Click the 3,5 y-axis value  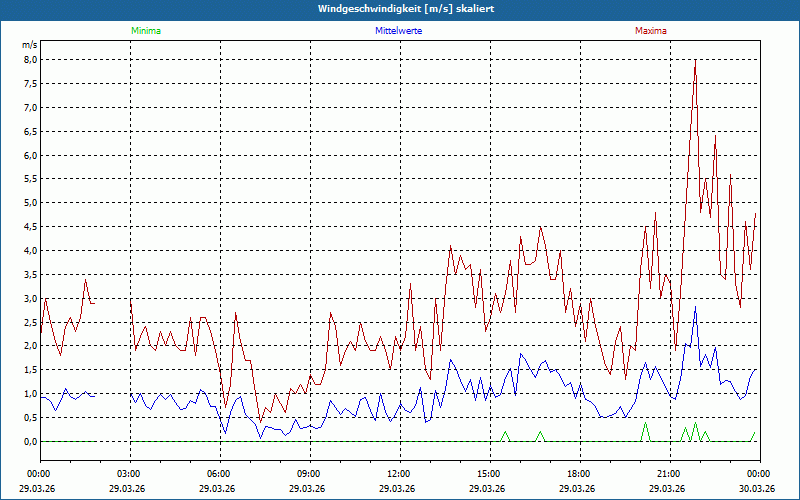(30, 274)
